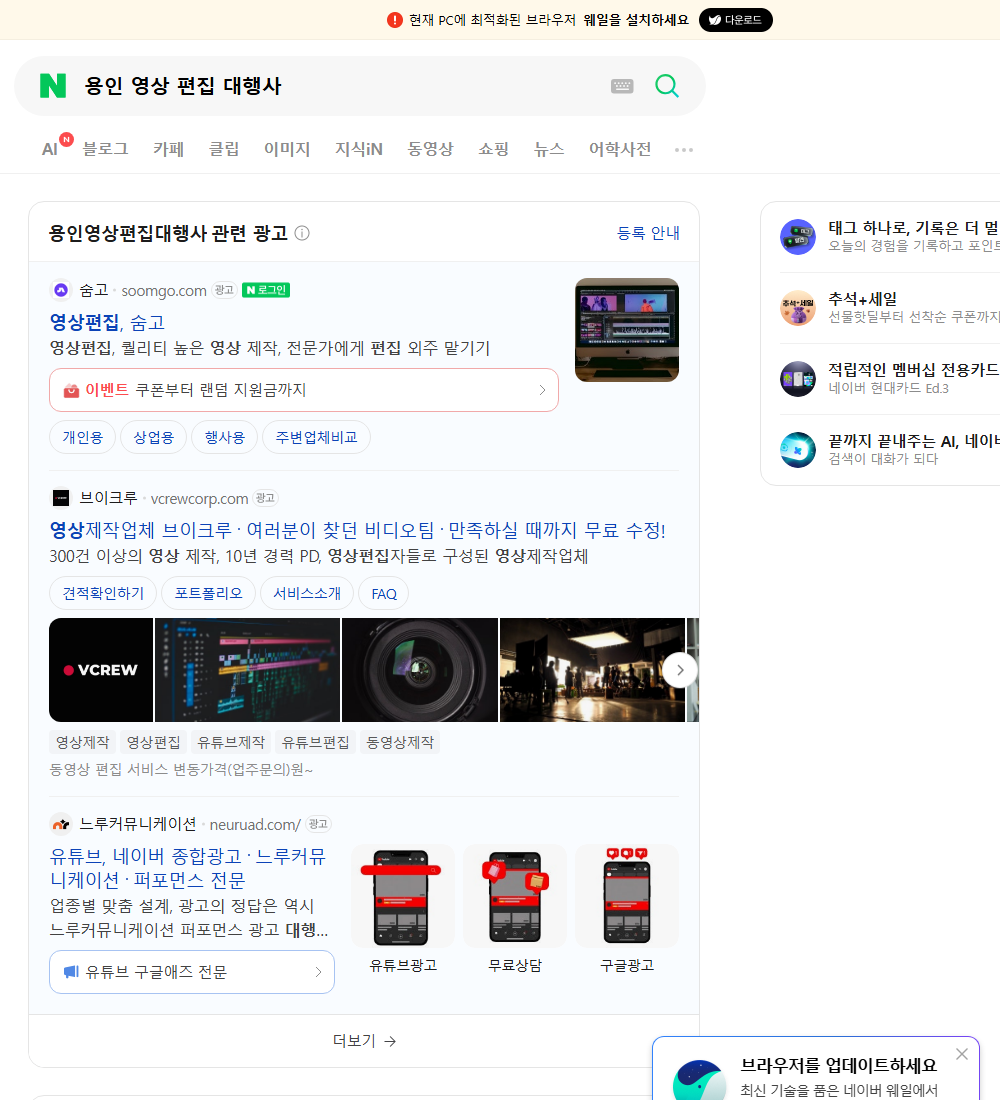Screen dimensions: 1000x1100
Task: Select the 개인용 chip
Action: tap(83, 438)
